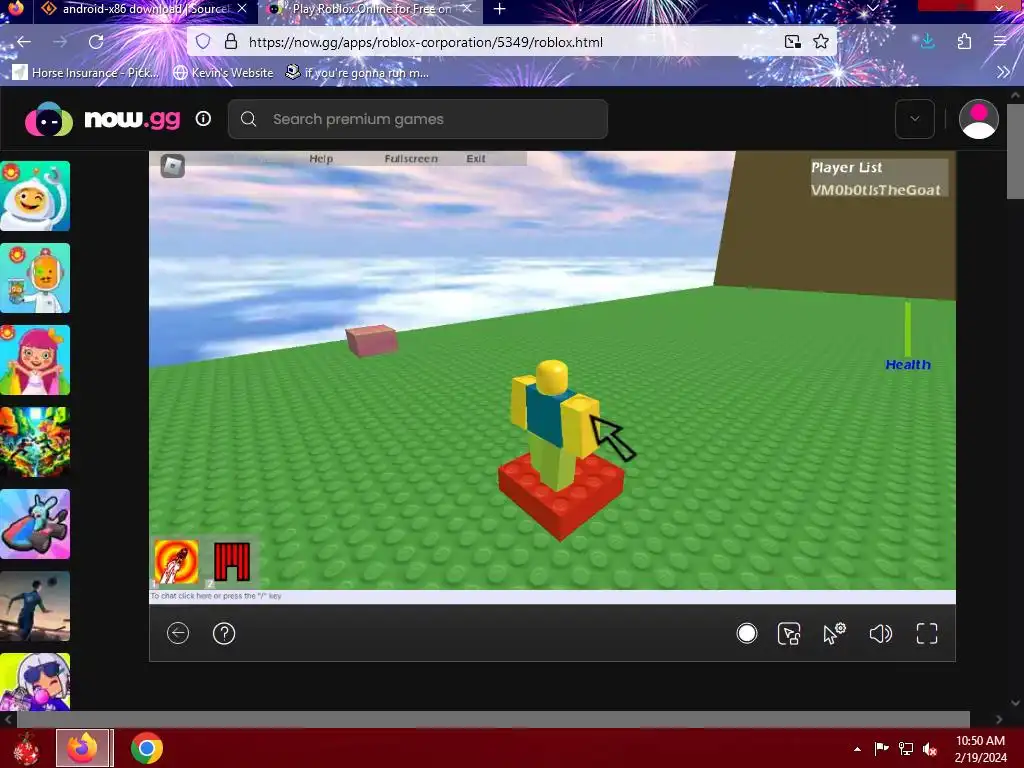Click the page horizontal scrollbar
Image resolution: width=1024 pixels, height=768 pixels.
493,719
